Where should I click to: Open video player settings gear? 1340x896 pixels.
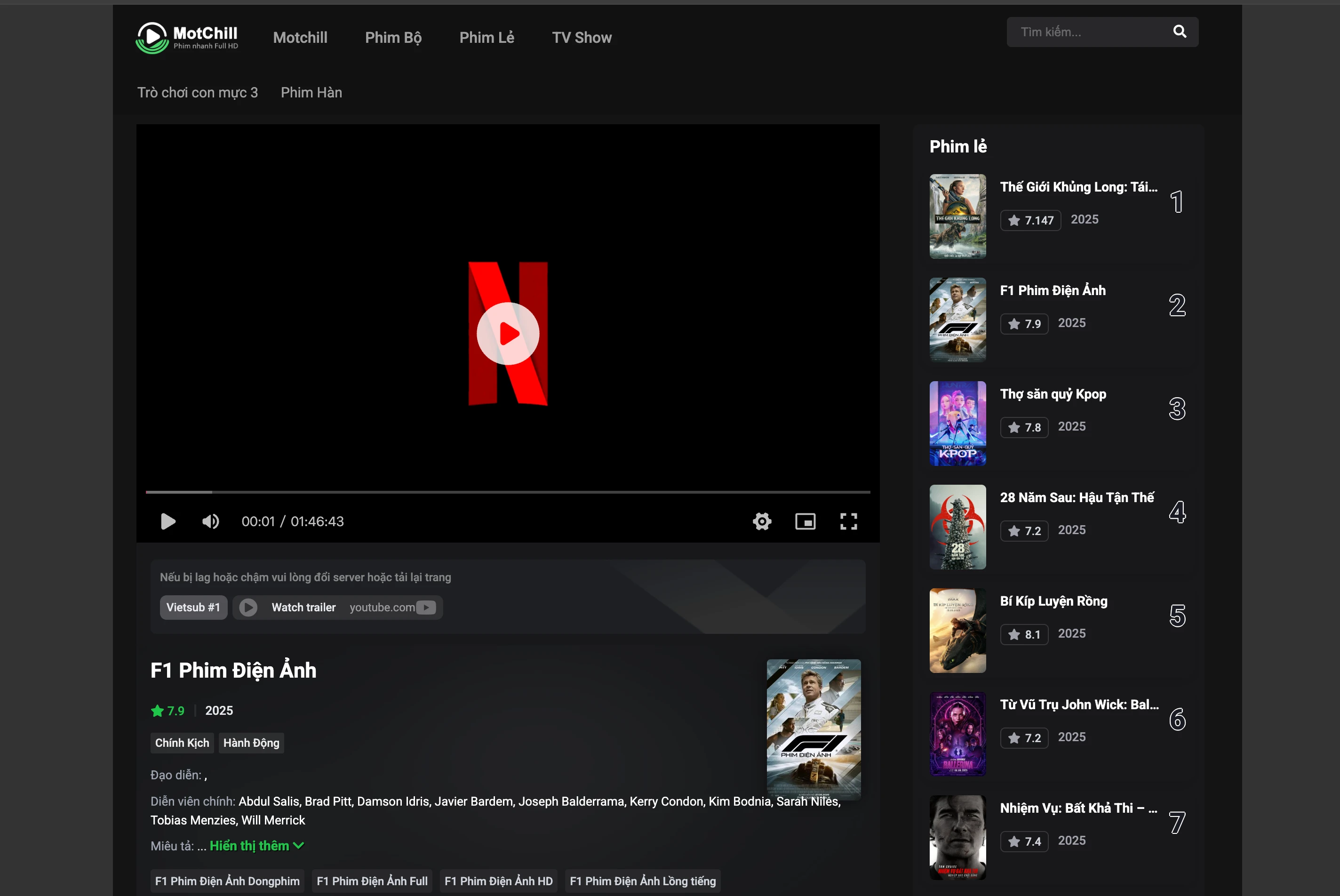click(762, 521)
